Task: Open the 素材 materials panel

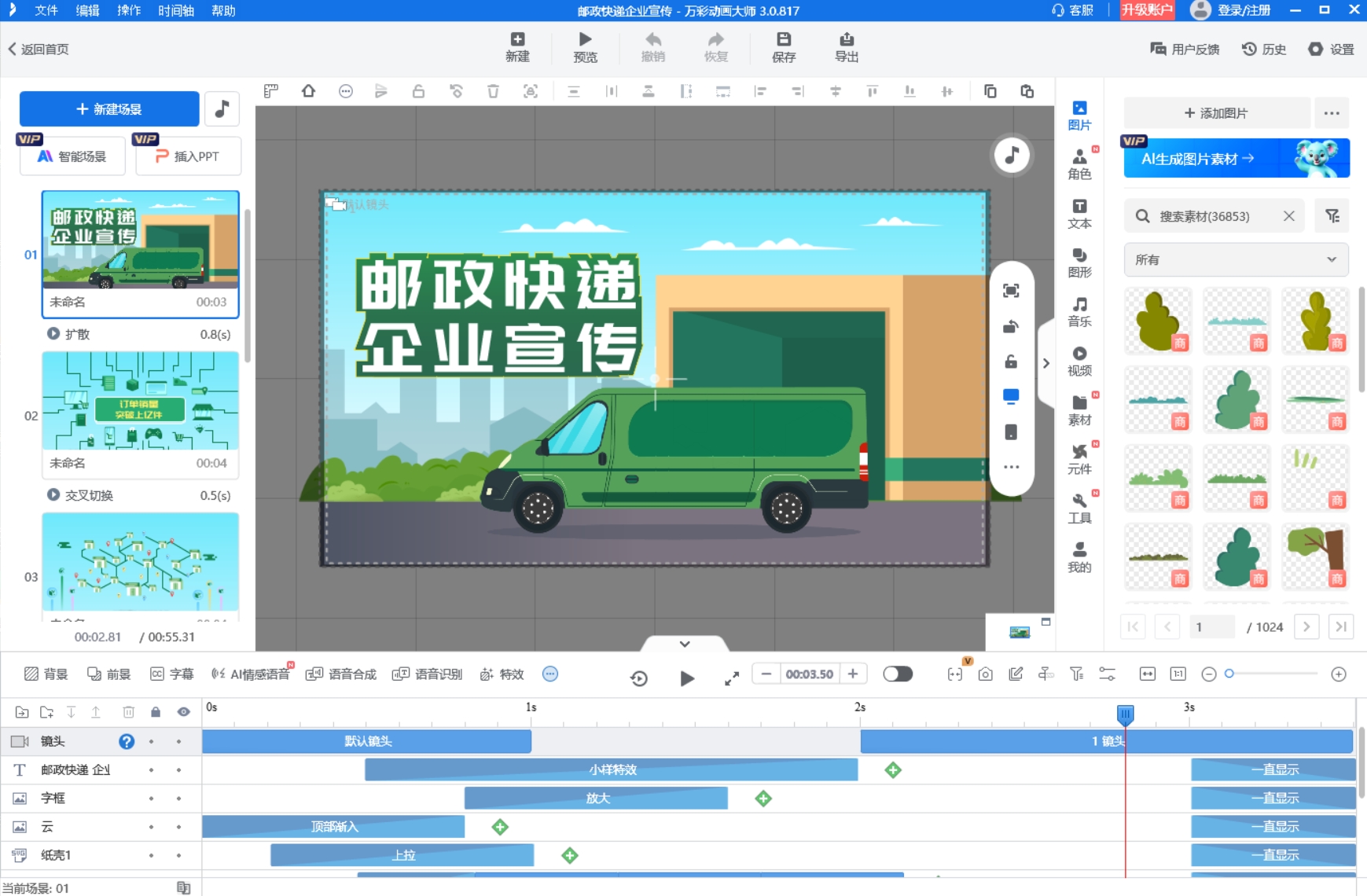Action: [1079, 410]
